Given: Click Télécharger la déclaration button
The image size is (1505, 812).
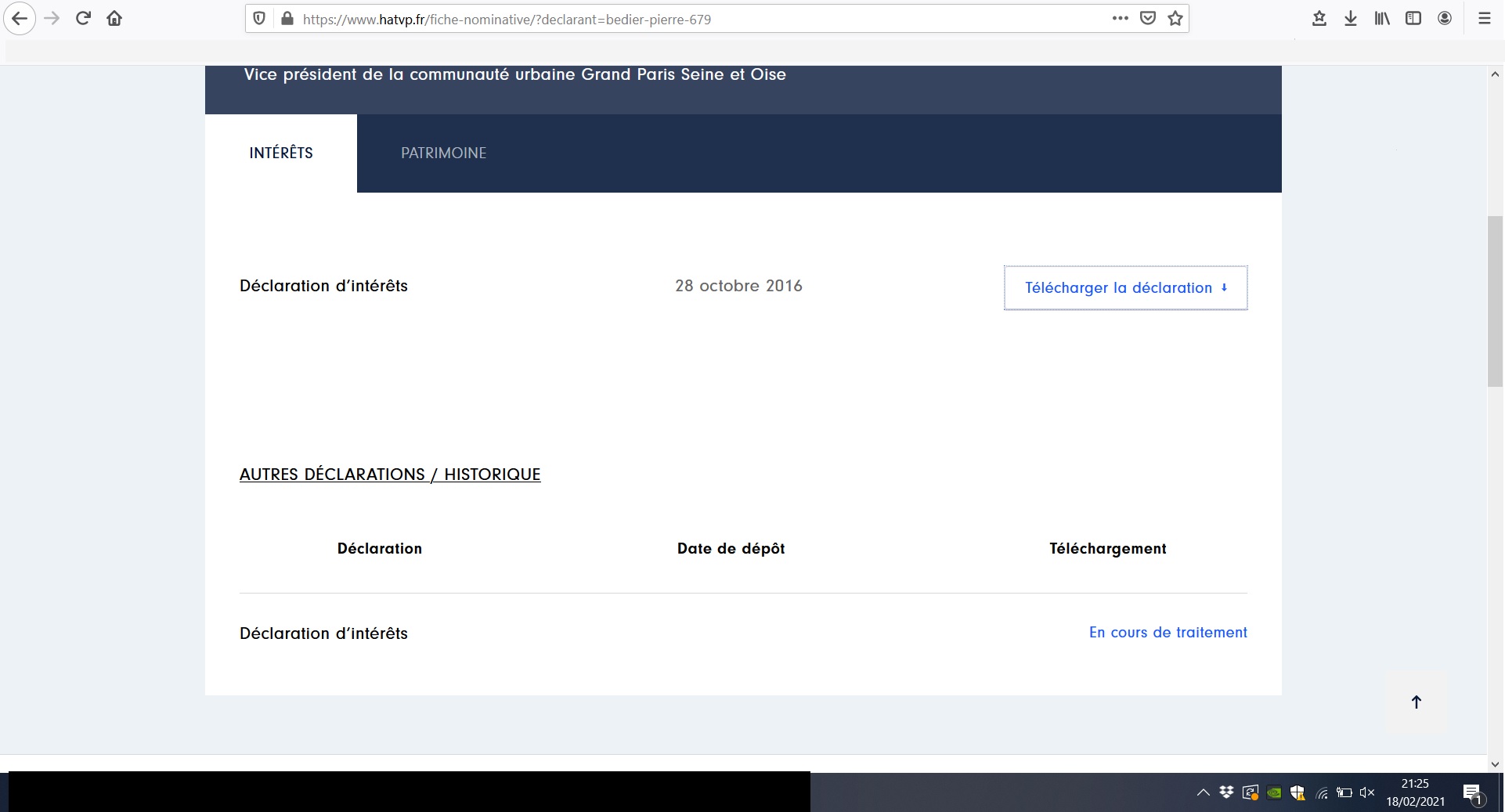Looking at the screenshot, I should (x=1126, y=288).
